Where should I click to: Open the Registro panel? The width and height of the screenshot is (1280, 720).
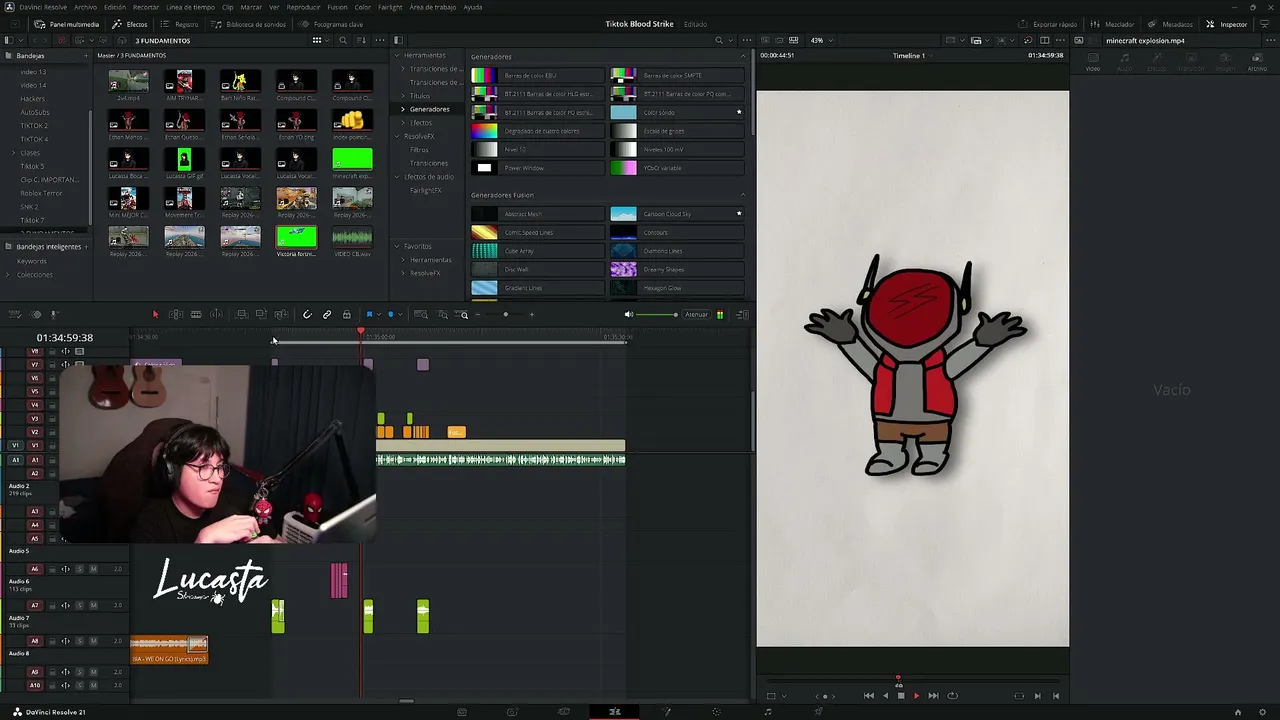[180, 24]
